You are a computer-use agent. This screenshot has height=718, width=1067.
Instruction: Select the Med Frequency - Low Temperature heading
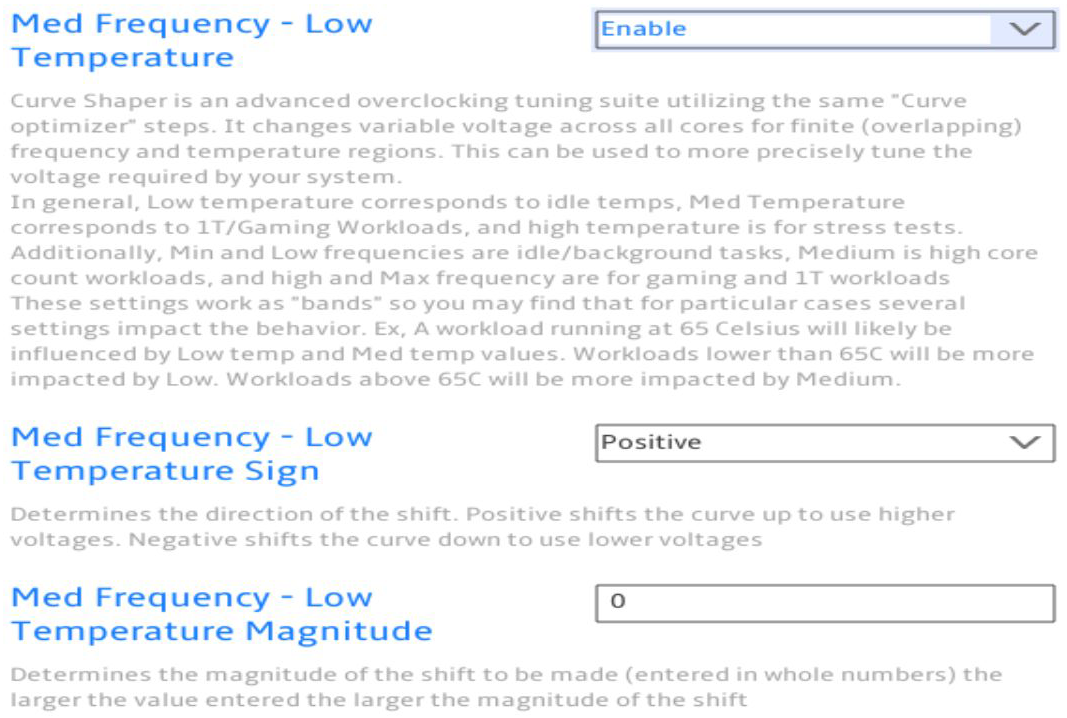coord(192,40)
